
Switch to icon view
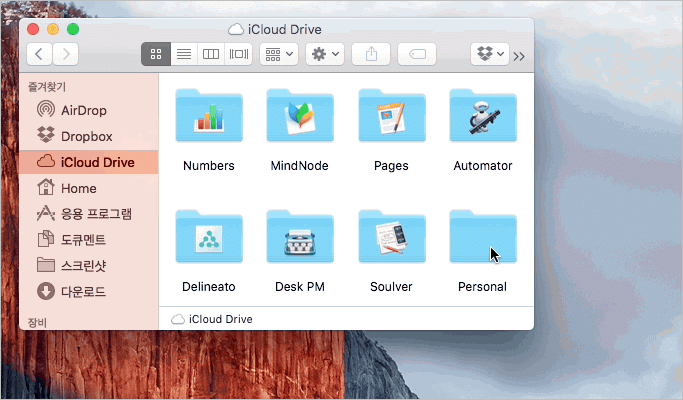[x=156, y=54]
